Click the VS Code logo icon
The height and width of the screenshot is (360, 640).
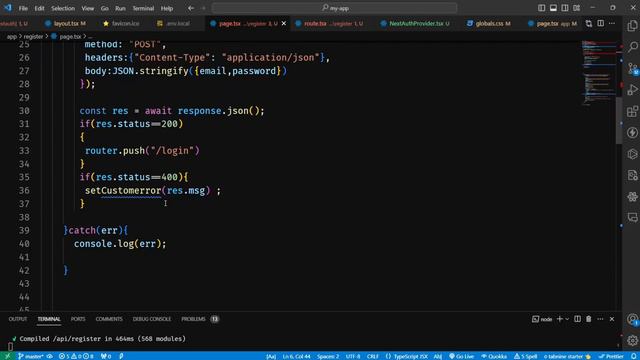coord(8,8)
